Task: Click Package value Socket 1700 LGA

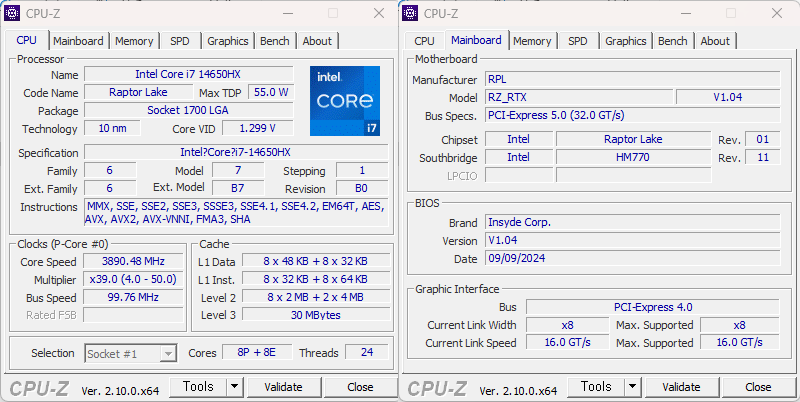Action: click(x=189, y=110)
